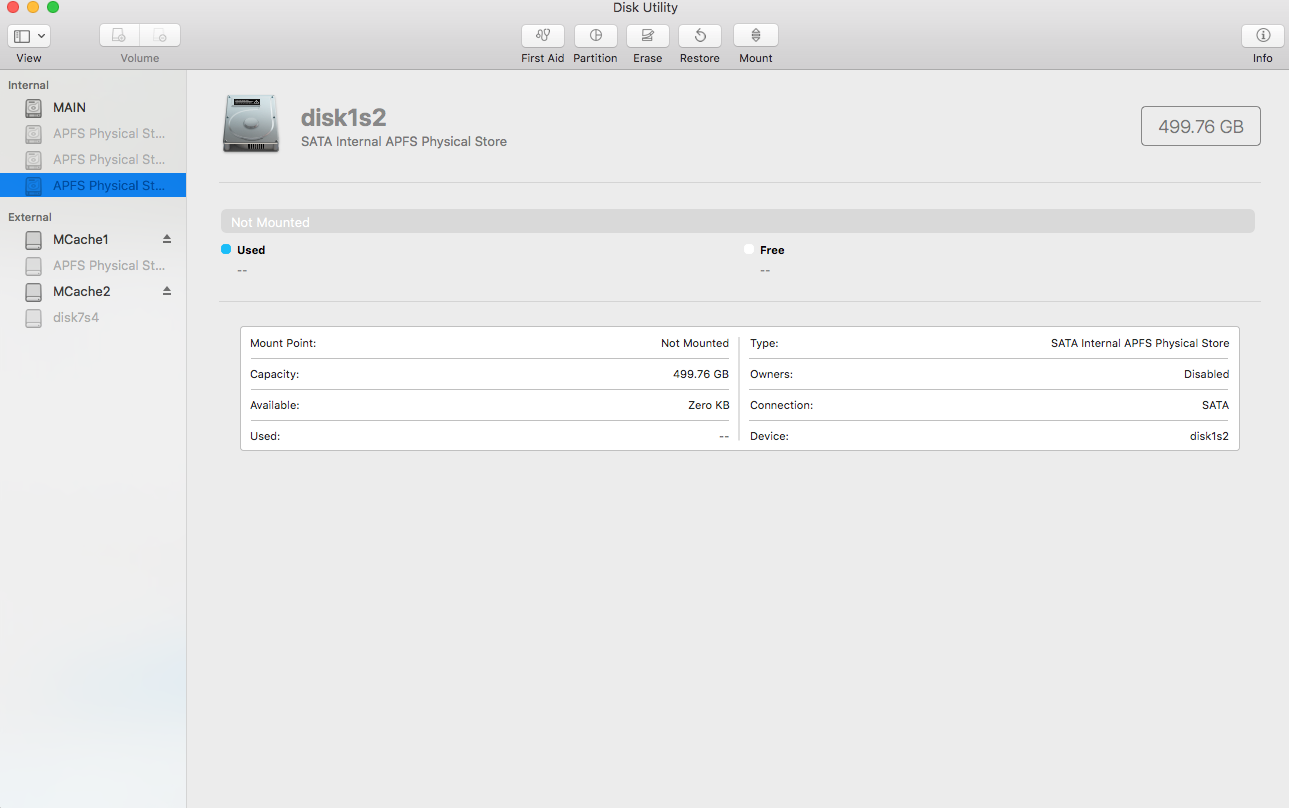
Task: Click the Mount Point label in the table
Action: tap(283, 343)
